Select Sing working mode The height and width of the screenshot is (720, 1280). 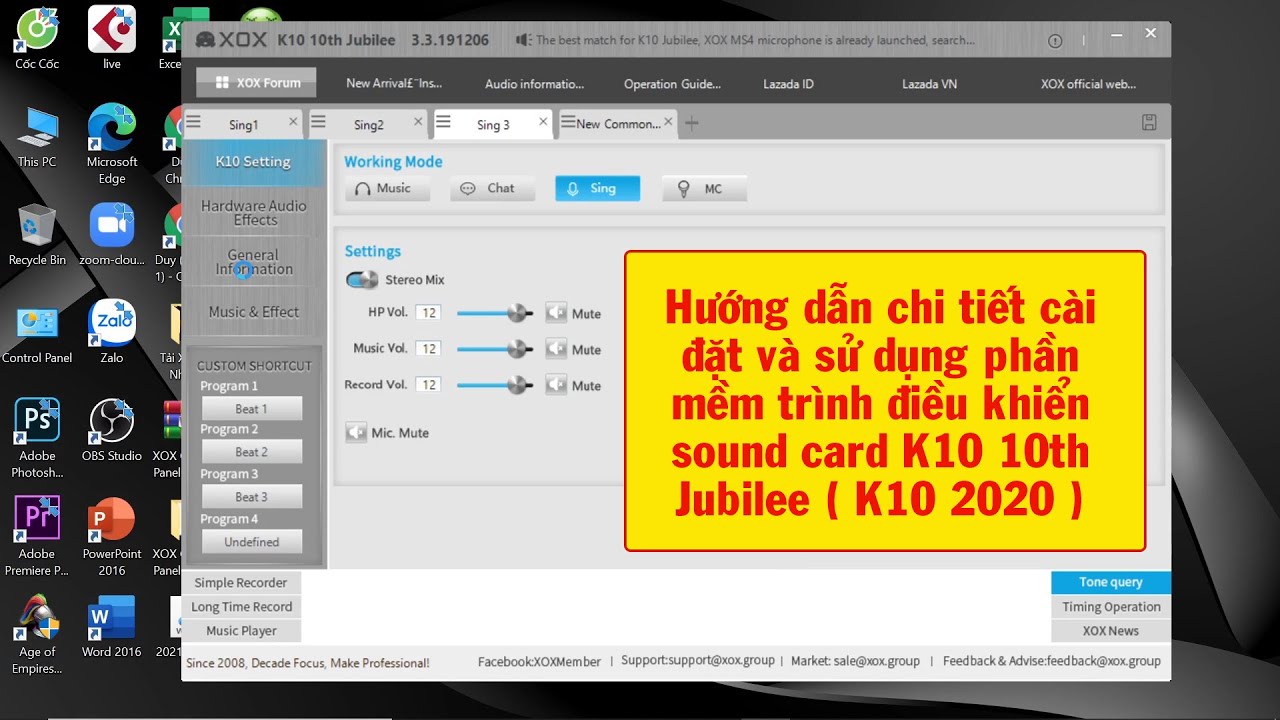click(598, 188)
